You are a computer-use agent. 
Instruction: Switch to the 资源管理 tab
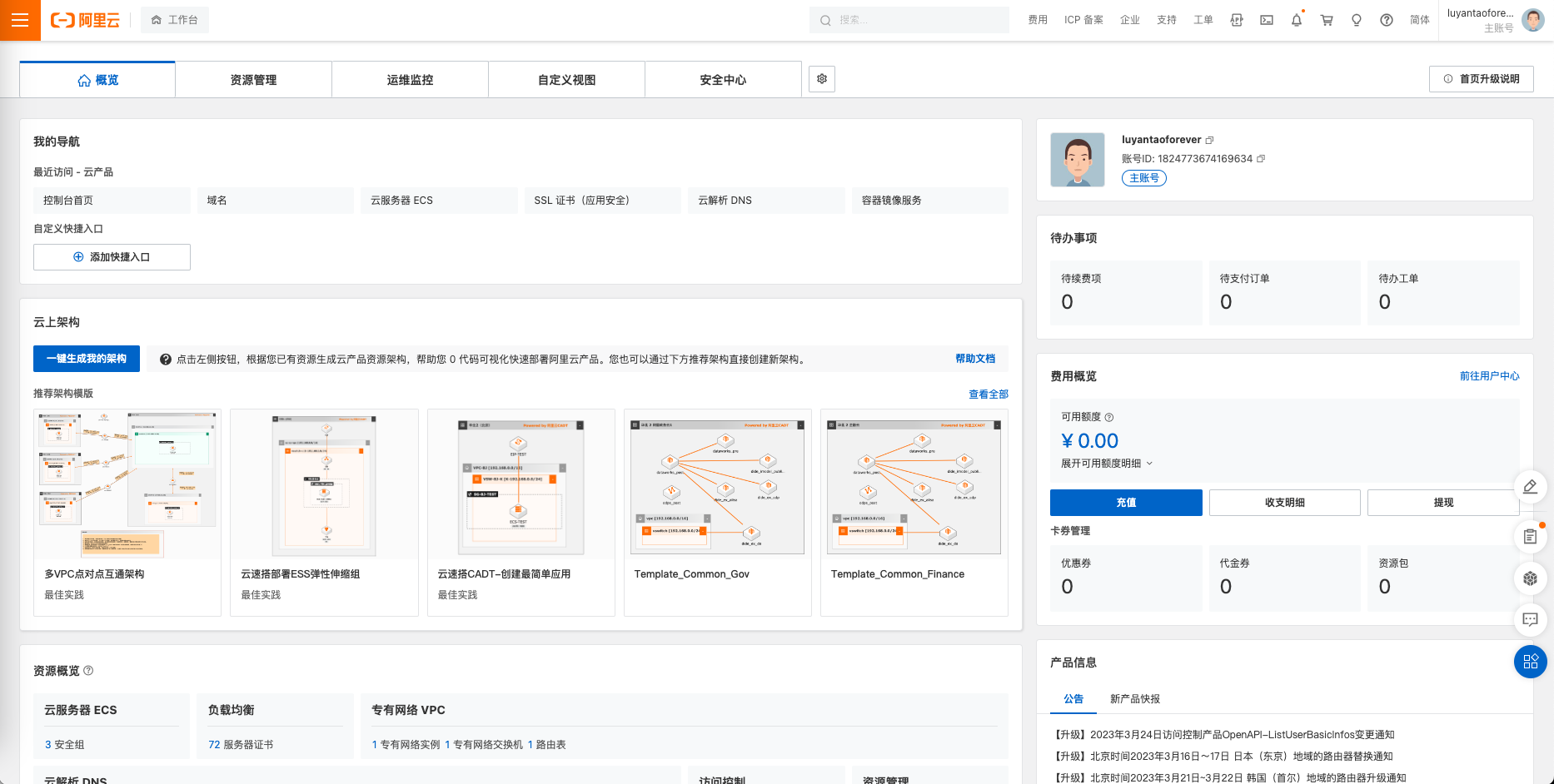click(x=253, y=80)
